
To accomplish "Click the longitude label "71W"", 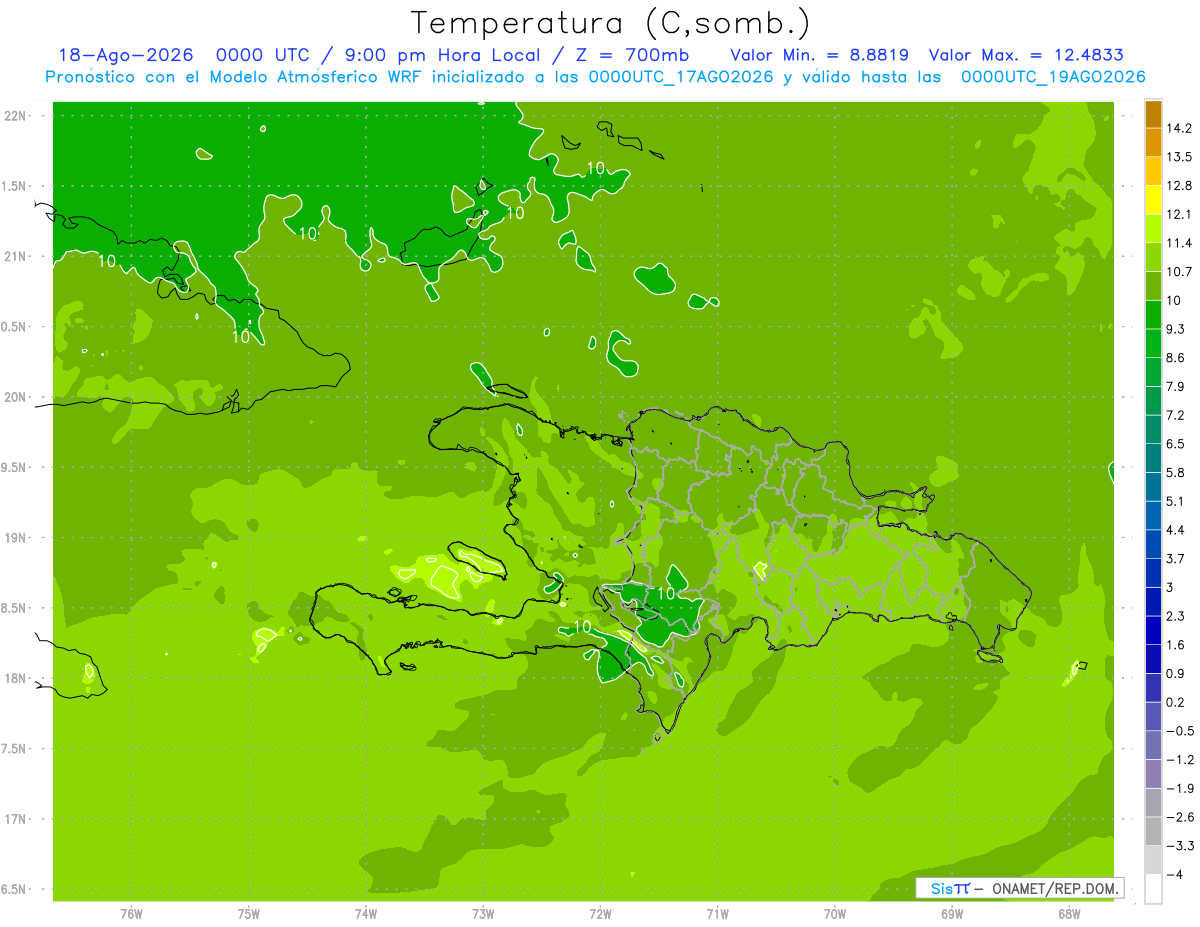I will click(717, 914).
